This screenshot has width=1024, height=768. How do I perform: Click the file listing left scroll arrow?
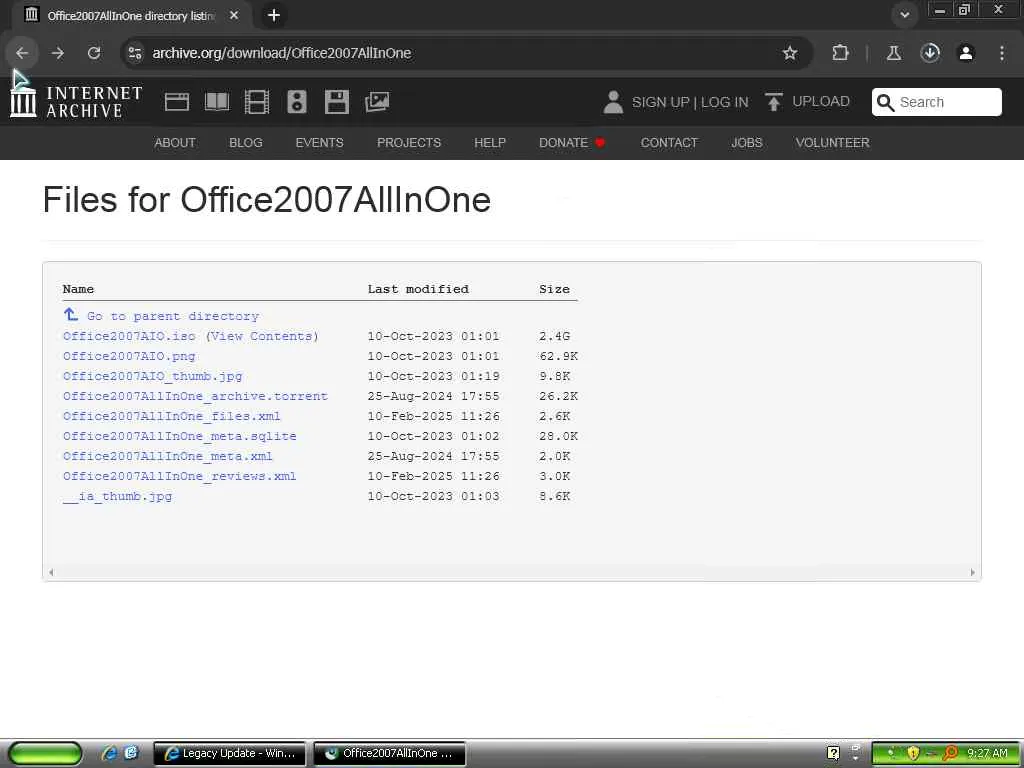51,573
